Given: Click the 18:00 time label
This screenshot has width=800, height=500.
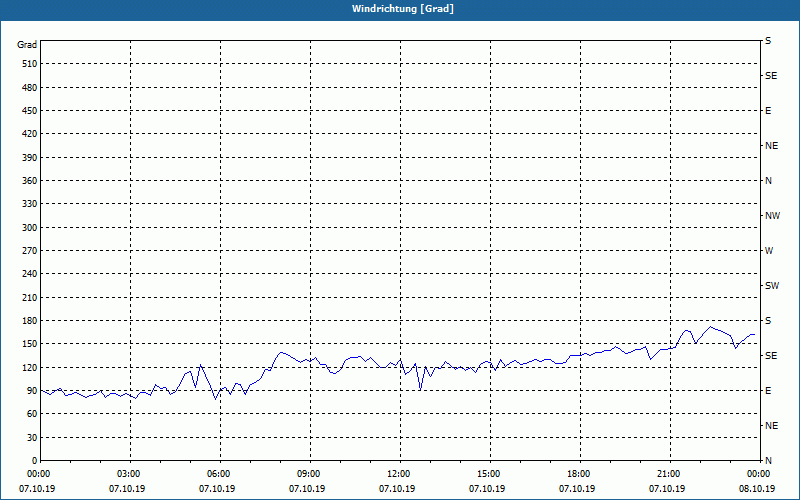Looking at the screenshot, I should (x=580, y=474).
